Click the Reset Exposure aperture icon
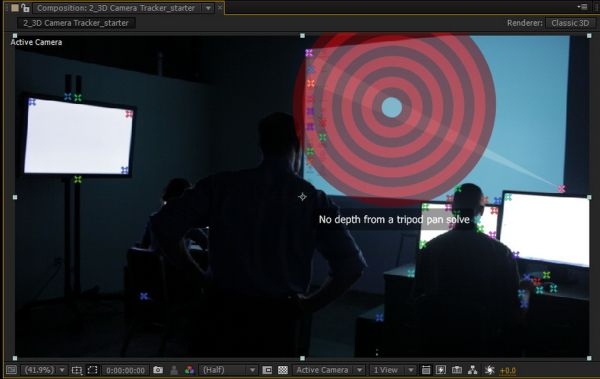The width and height of the screenshot is (600, 379). coord(489,370)
